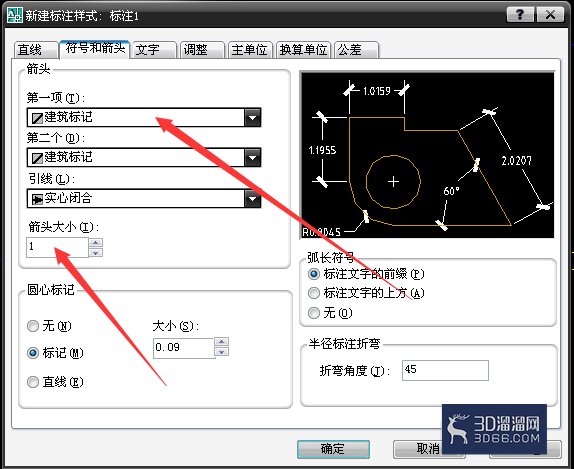Click 建筑标记 icon in 第一项 box
Screen dimensions: 574x469
click(x=37, y=118)
